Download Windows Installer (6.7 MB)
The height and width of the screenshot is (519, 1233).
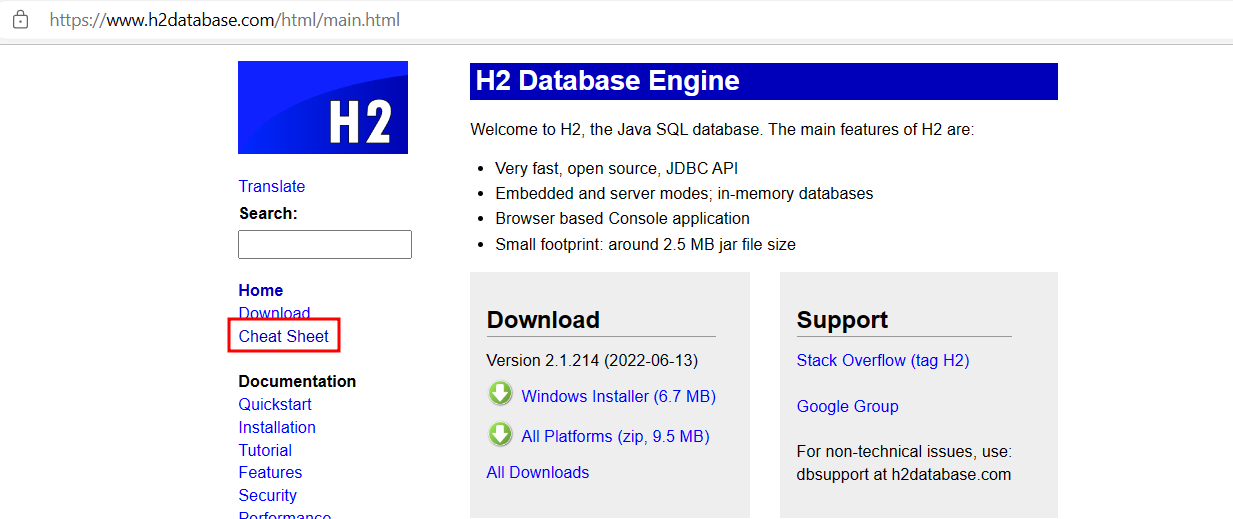(x=619, y=396)
